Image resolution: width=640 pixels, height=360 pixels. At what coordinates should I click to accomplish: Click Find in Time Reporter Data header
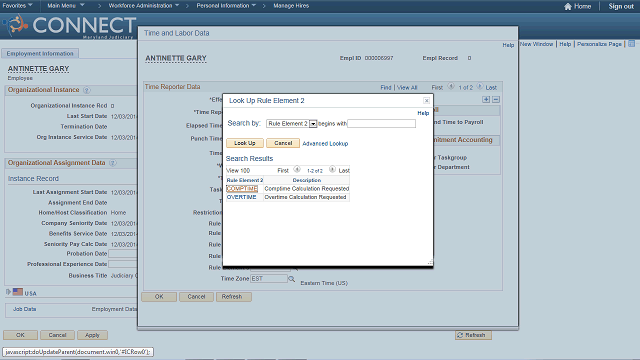[x=385, y=87]
